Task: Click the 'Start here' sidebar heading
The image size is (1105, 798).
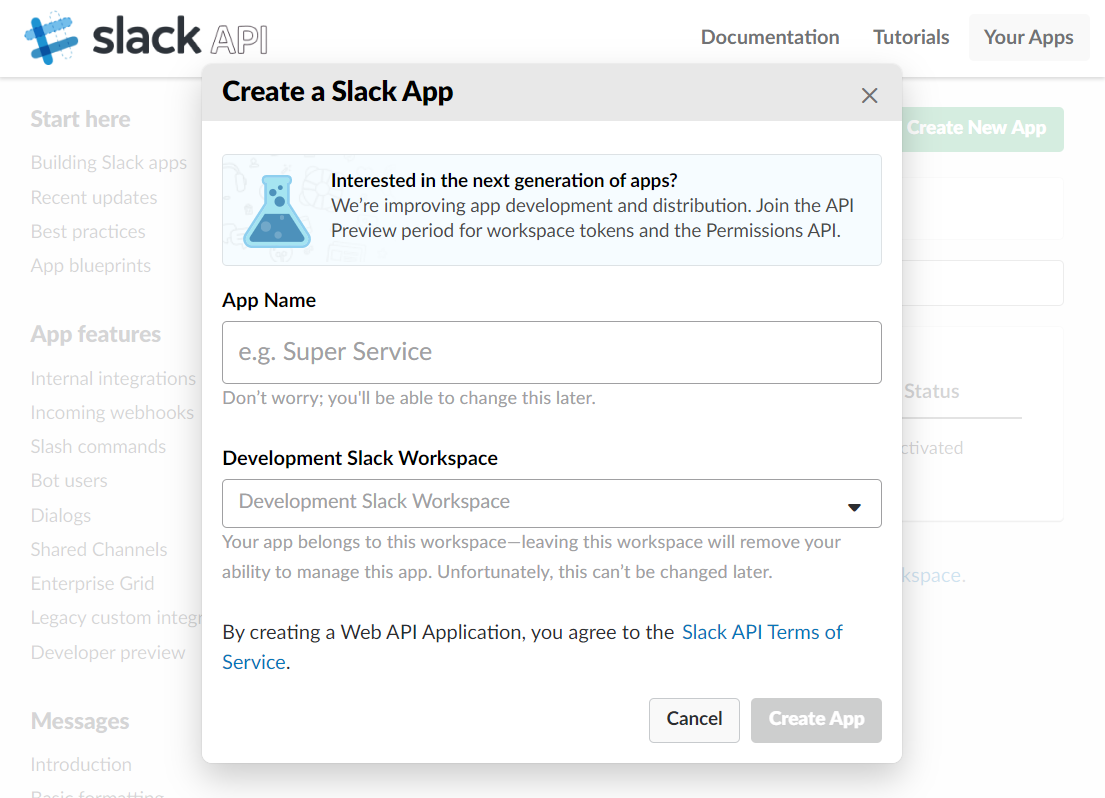Action: click(80, 119)
